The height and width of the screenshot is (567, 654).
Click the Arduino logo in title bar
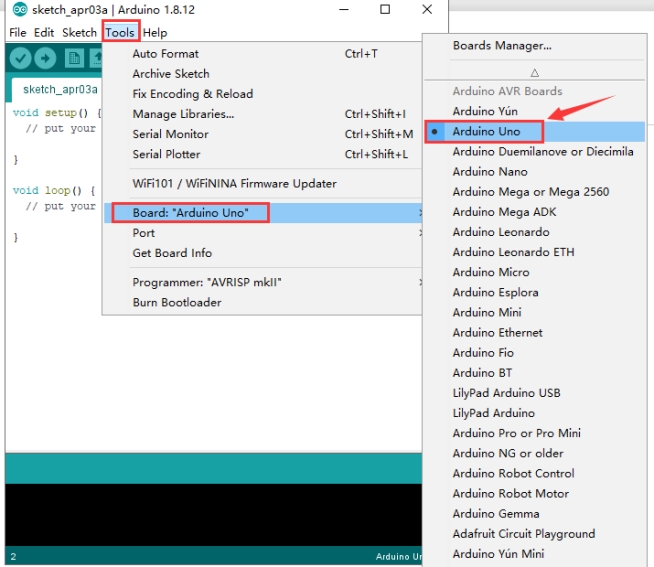(x=20, y=9)
